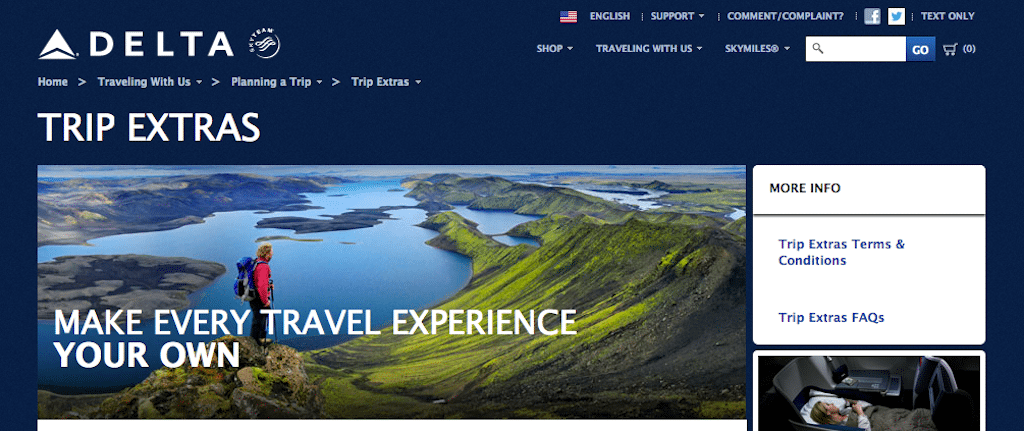Click the SkyTeam alliance logo
The height and width of the screenshot is (431, 1024).
point(264,43)
